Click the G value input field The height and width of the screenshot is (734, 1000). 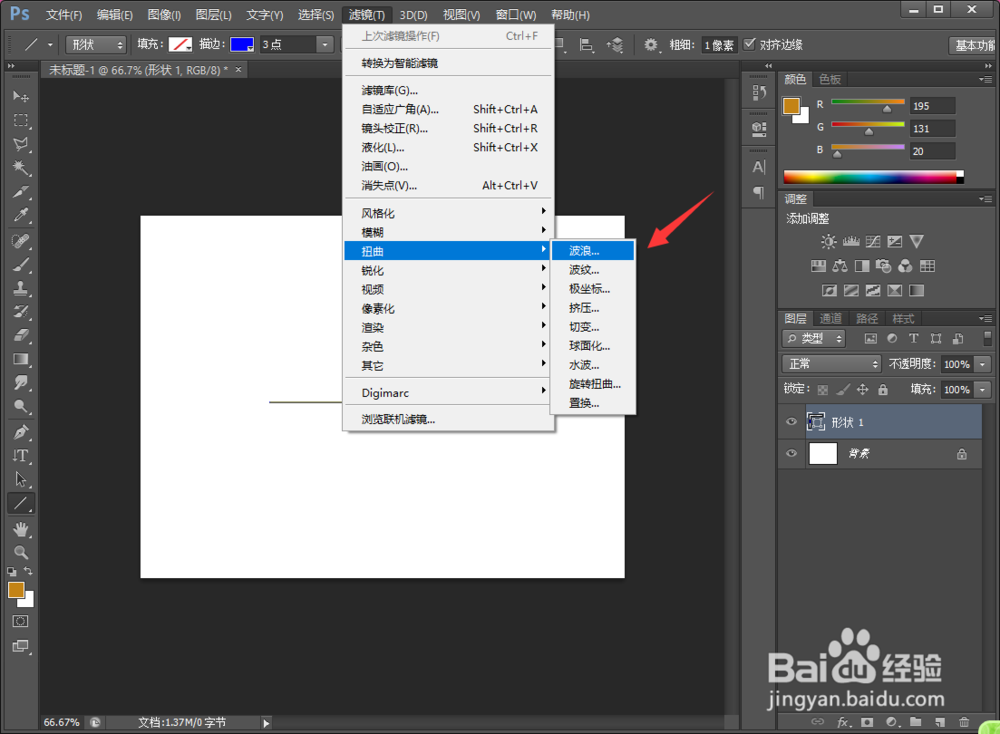(932, 128)
